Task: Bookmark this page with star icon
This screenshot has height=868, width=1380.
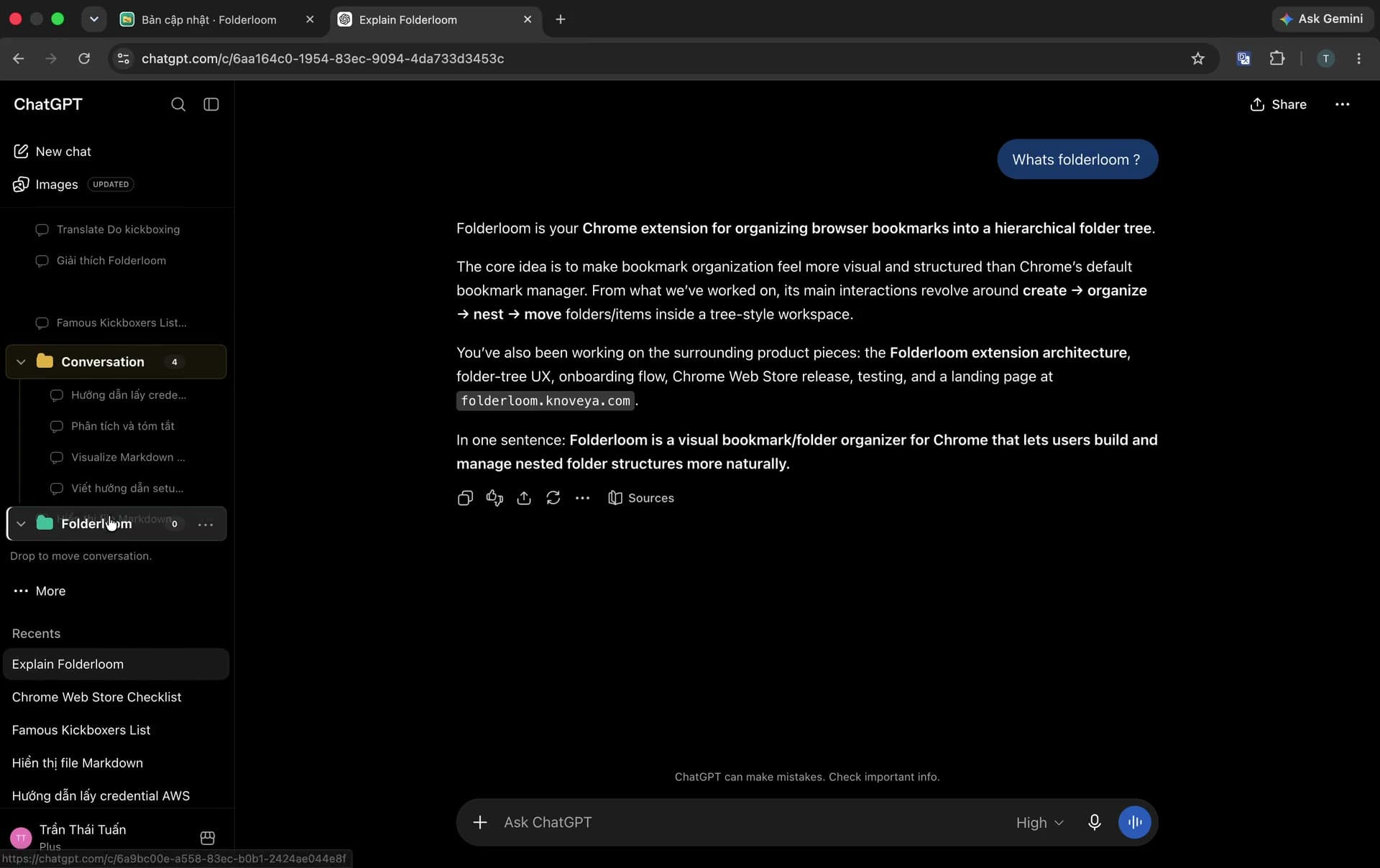Action: pyautogui.click(x=1197, y=59)
